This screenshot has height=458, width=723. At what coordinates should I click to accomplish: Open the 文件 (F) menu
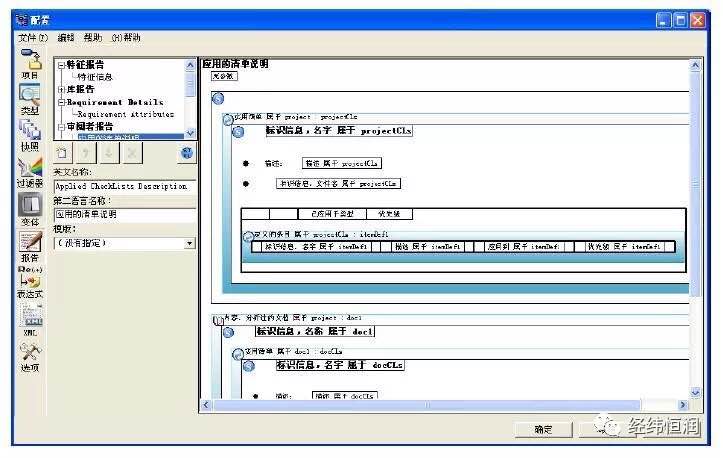33,38
